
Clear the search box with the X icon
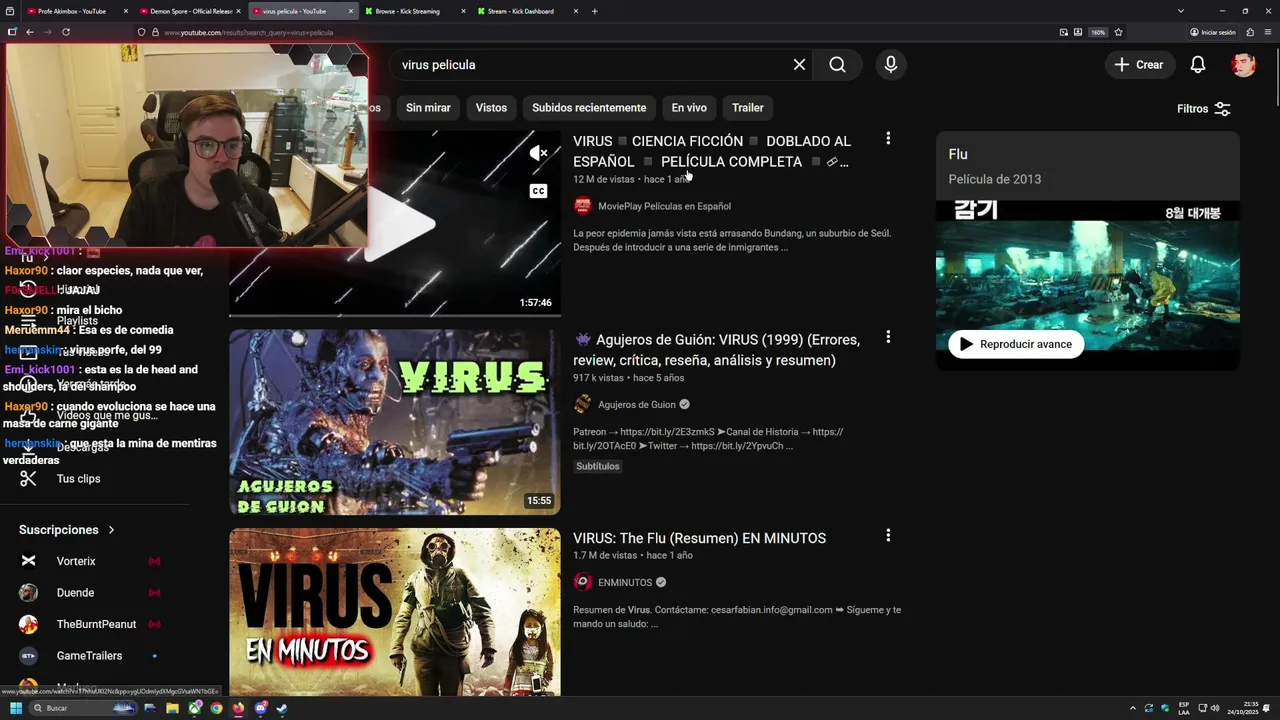tap(799, 65)
